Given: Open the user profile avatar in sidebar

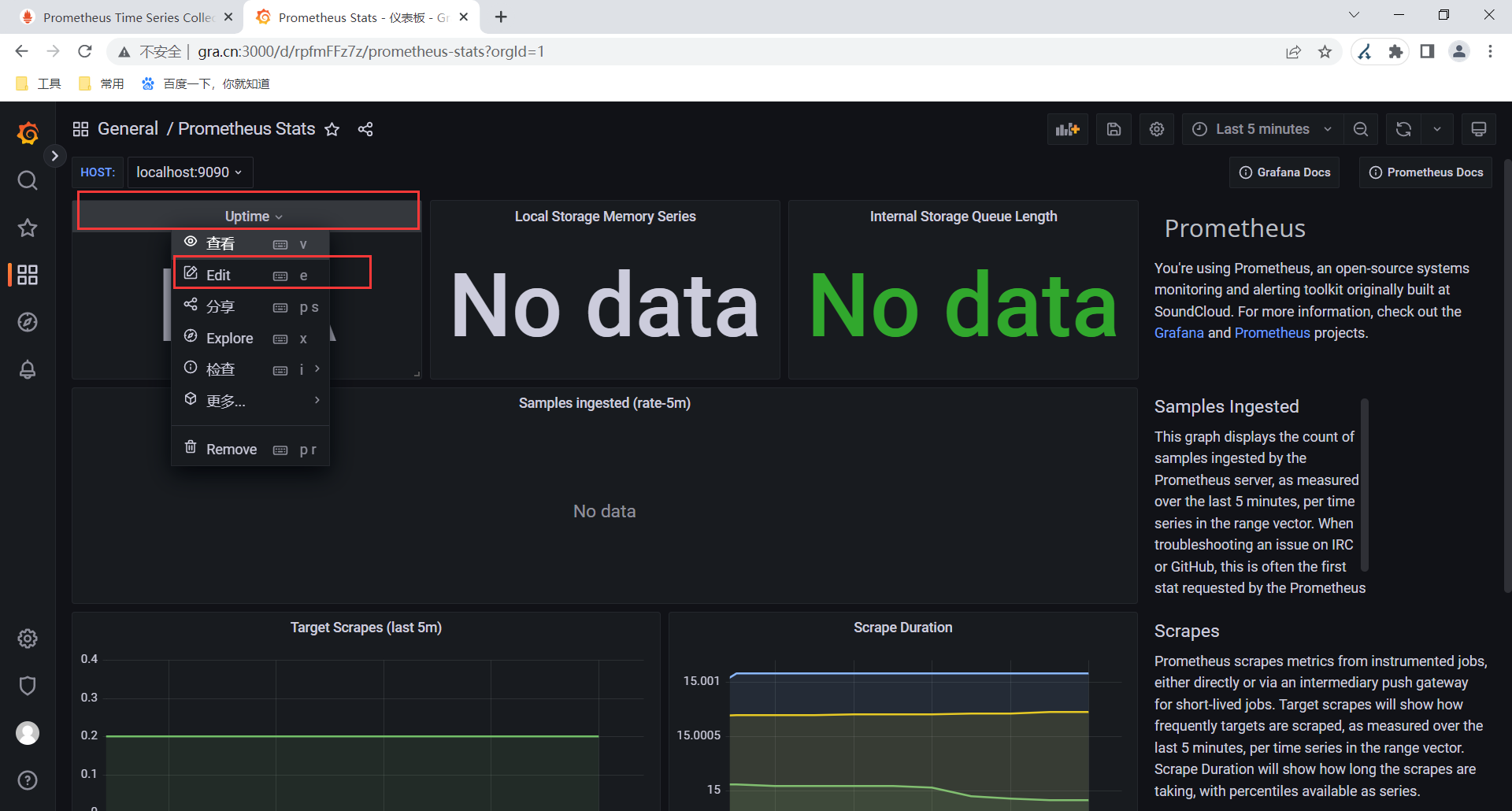Looking at the screenshot, I should pyautogui.click(x=28, y=733).
